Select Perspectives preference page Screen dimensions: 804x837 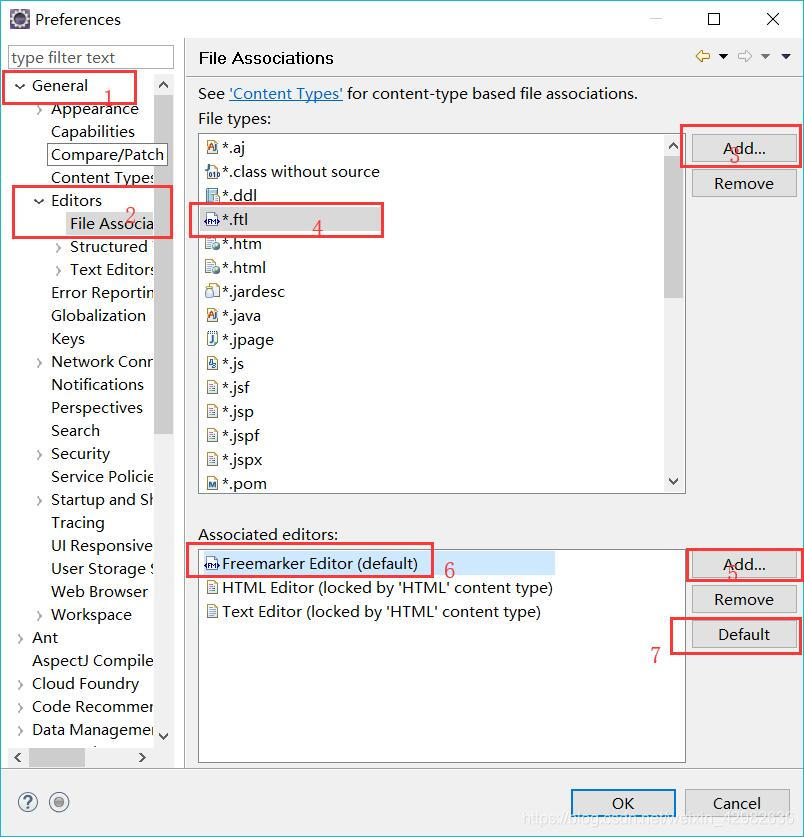click(x=97, y=407)
